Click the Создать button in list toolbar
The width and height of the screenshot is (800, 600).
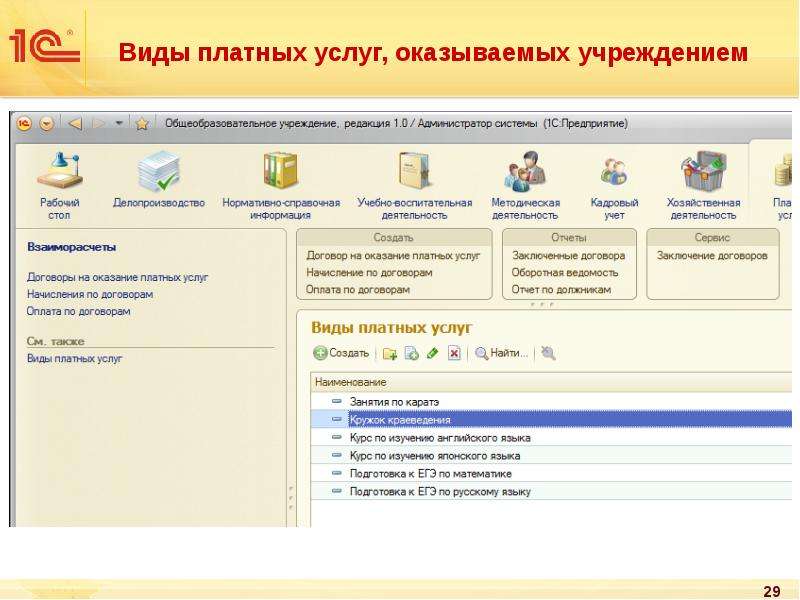341,353
